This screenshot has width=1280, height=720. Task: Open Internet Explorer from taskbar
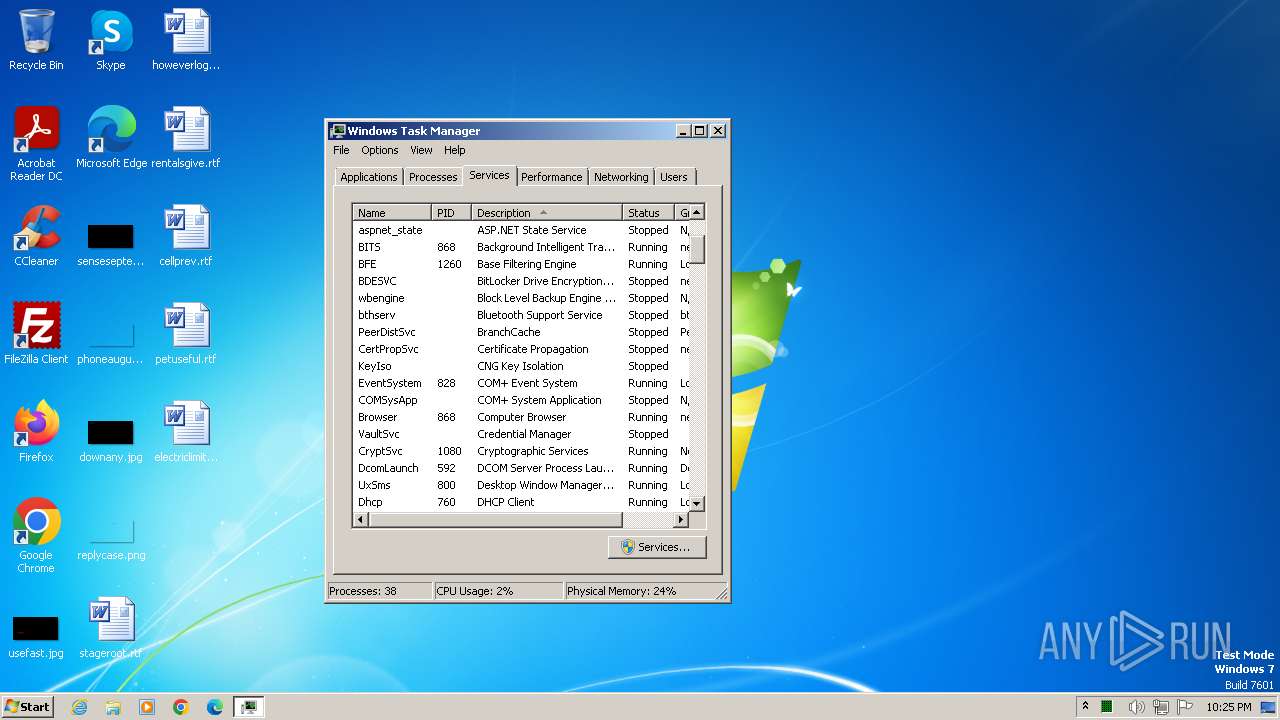coord(79,707)
